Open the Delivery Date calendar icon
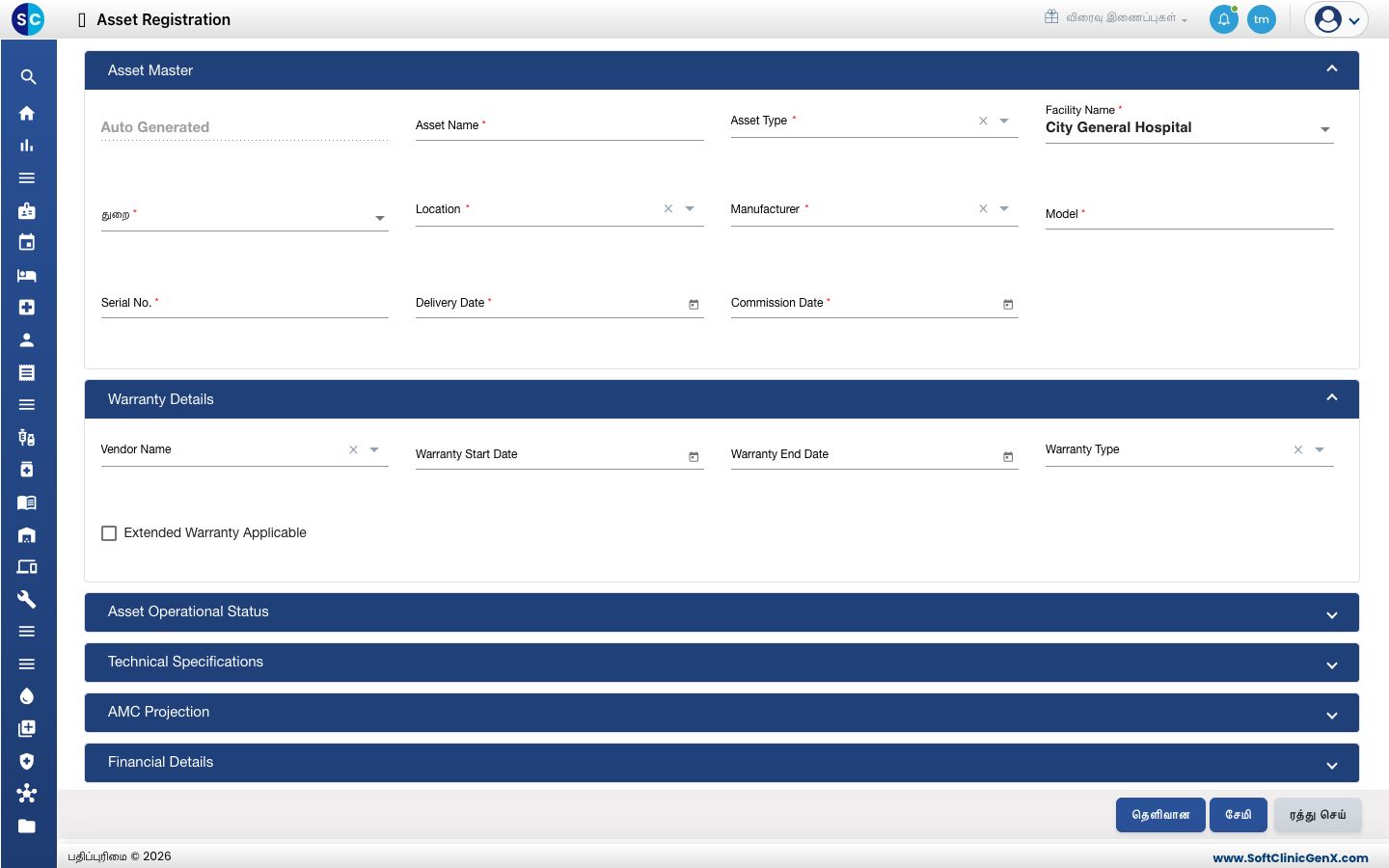The image size is (1389, 868). point(694,305)
